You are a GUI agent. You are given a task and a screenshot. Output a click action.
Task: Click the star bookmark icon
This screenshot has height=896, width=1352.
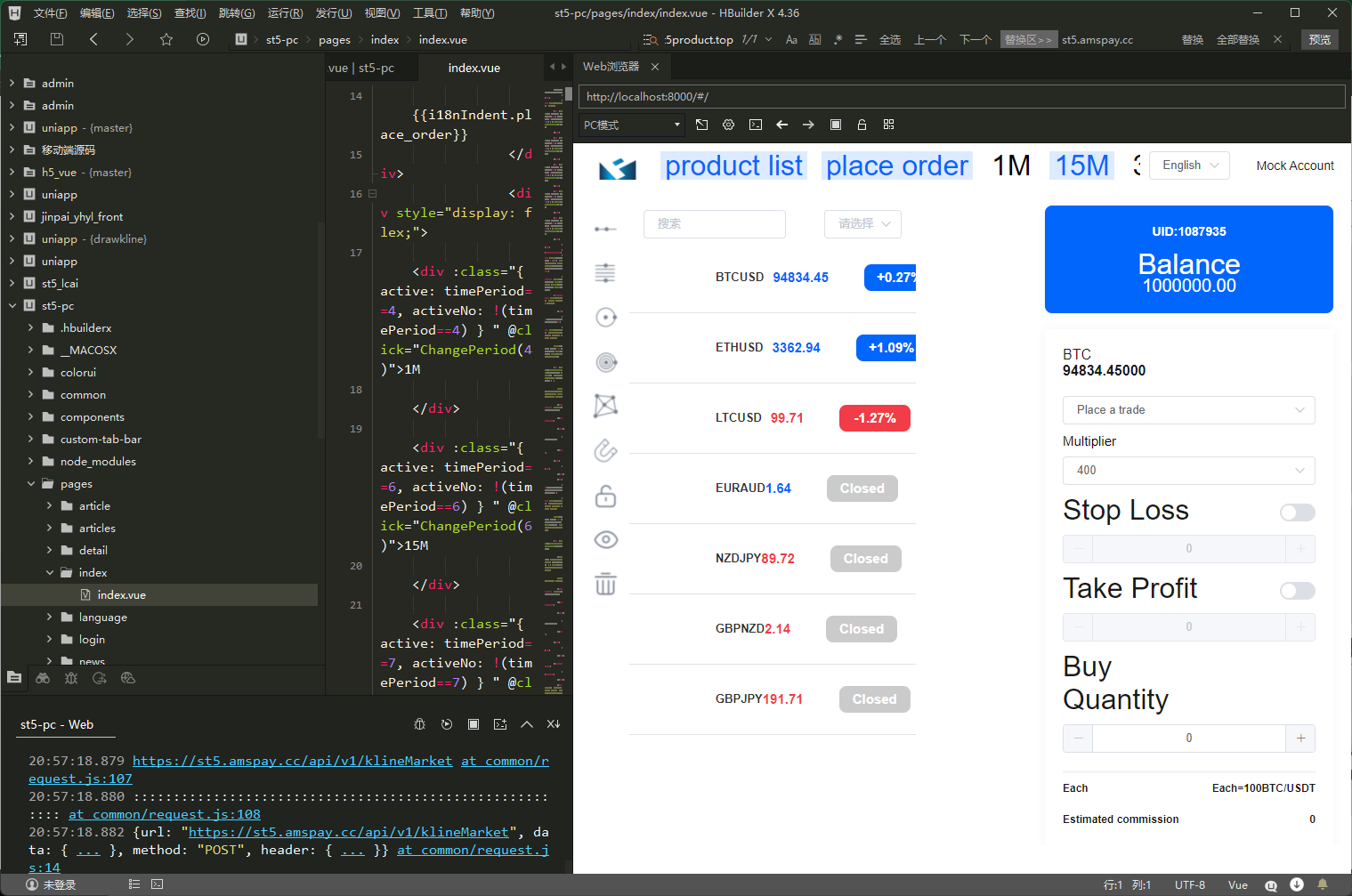pyautogui.click(x=166, y=39)
